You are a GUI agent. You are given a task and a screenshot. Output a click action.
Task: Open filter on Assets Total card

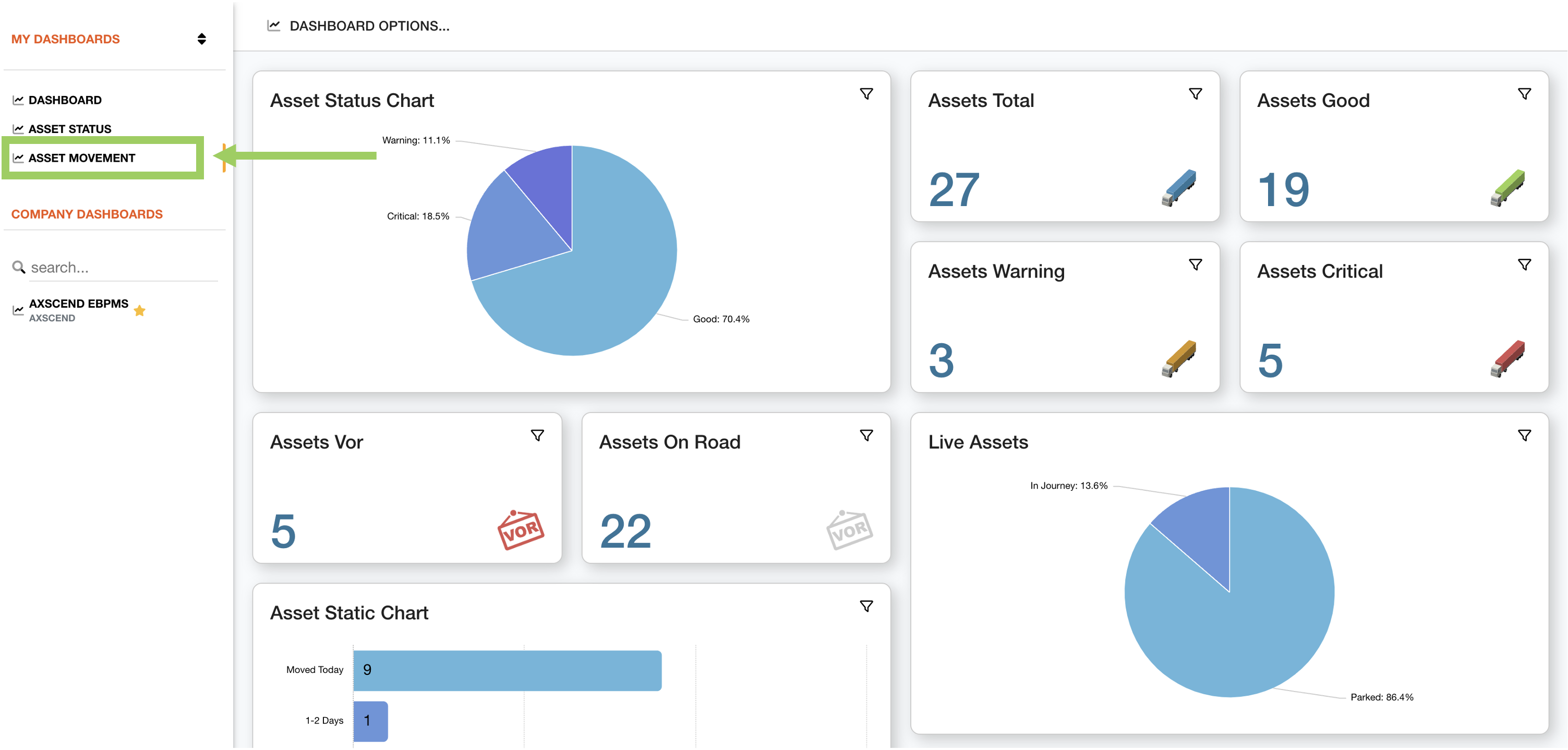click(x=1196, y=94)
